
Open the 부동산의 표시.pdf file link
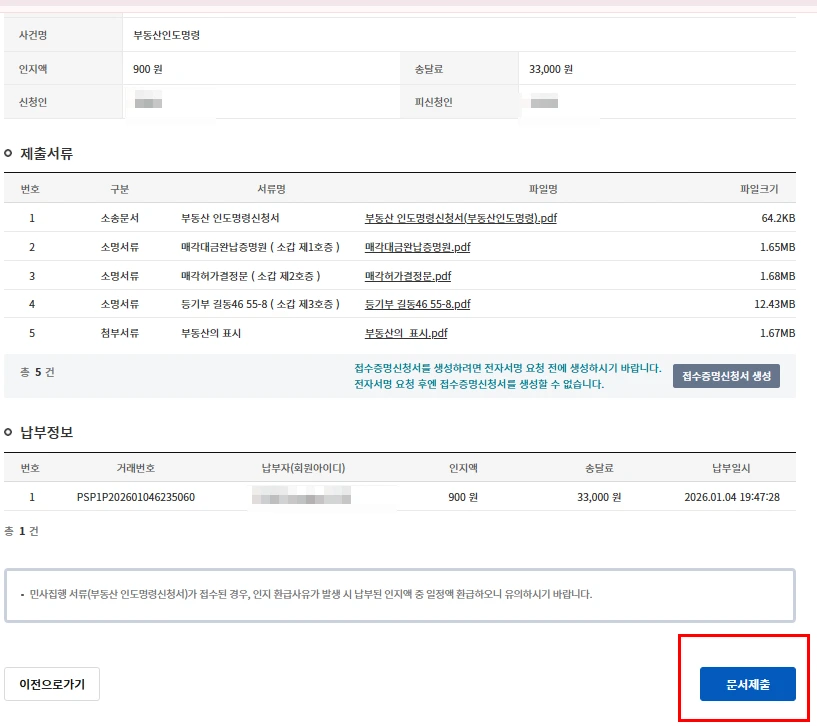pyautogui.click(x=406, y=333)
